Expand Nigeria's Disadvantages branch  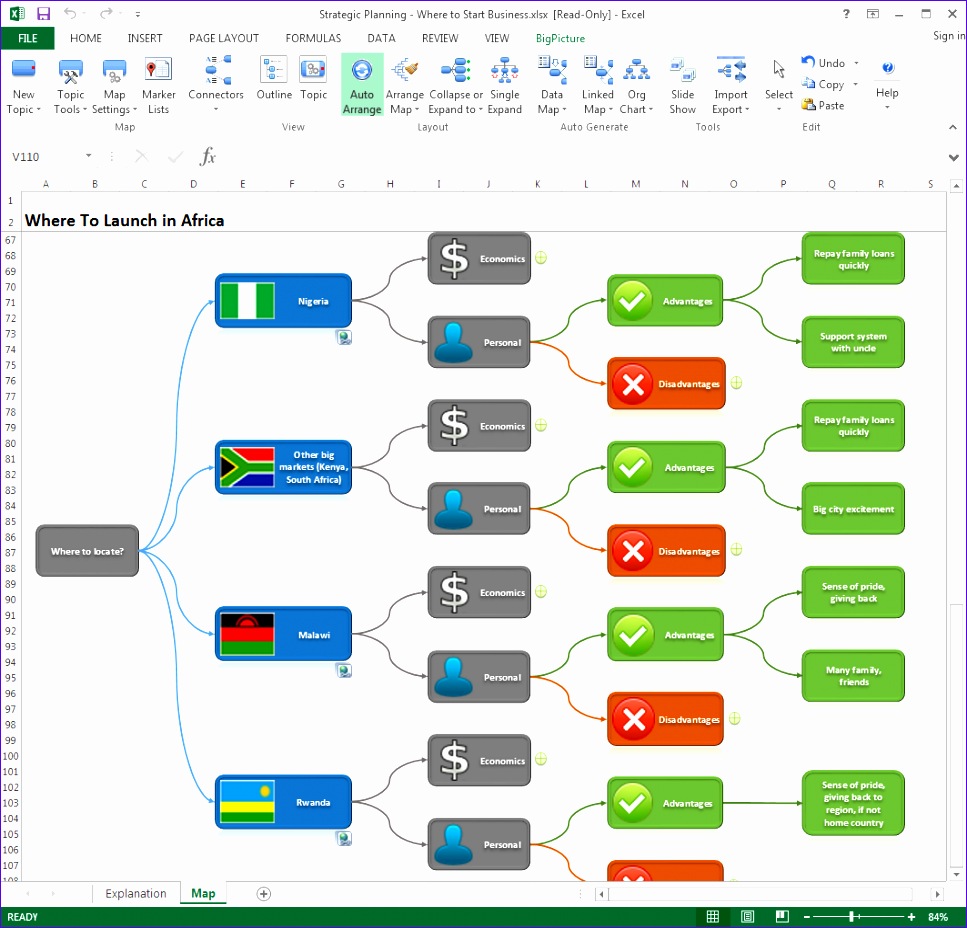736,383
